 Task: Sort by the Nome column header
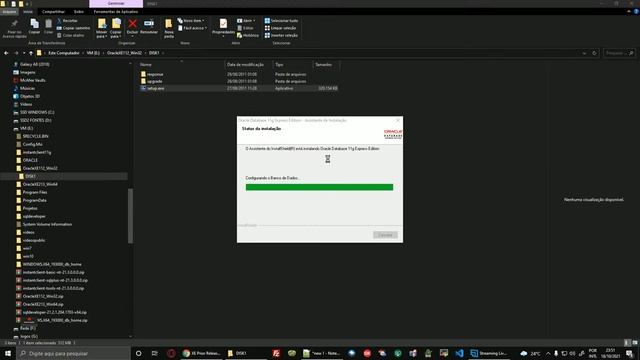click(181, 64)
